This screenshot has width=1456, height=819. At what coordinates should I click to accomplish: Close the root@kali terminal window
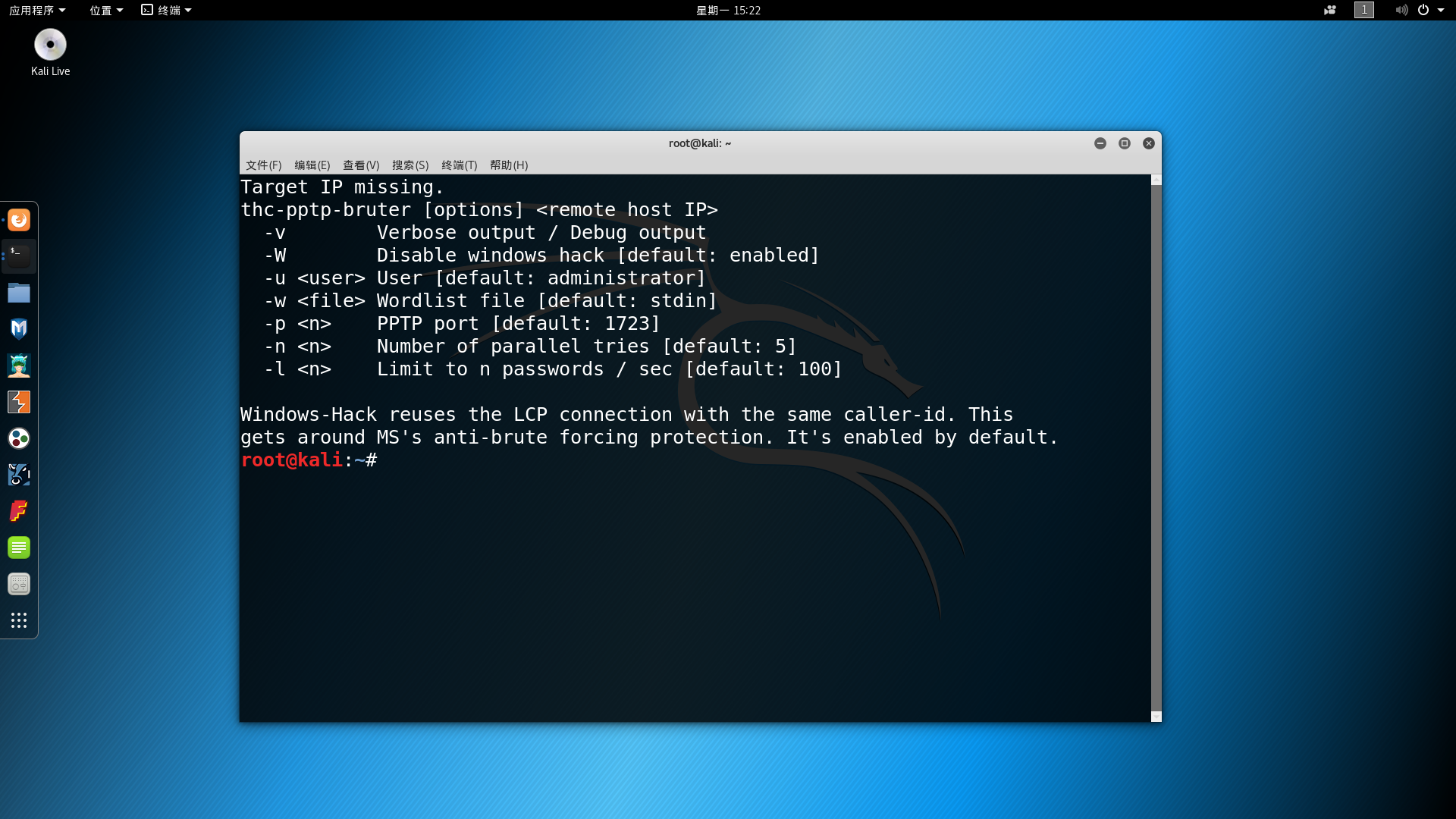tap(1149, 143)
